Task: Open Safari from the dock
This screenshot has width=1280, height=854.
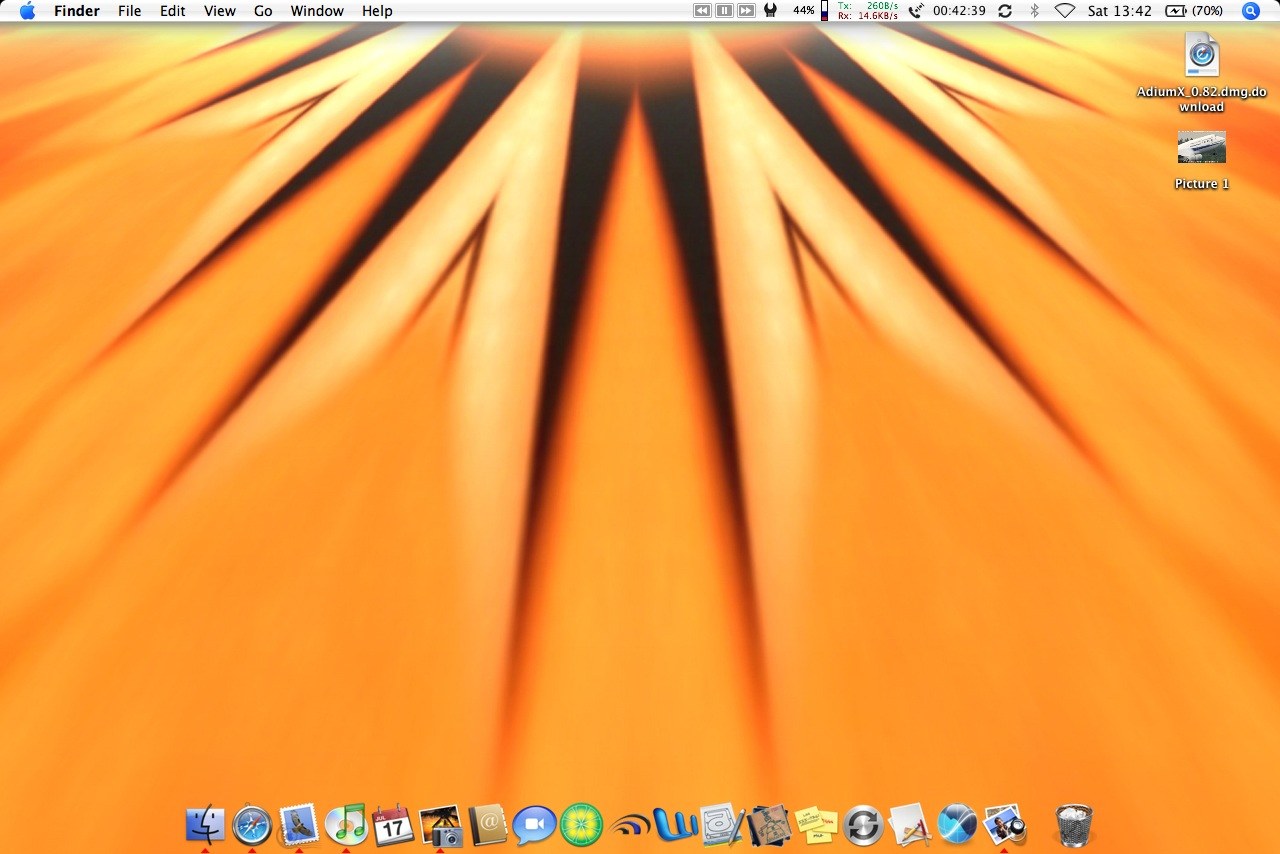Action: point(252,825)
